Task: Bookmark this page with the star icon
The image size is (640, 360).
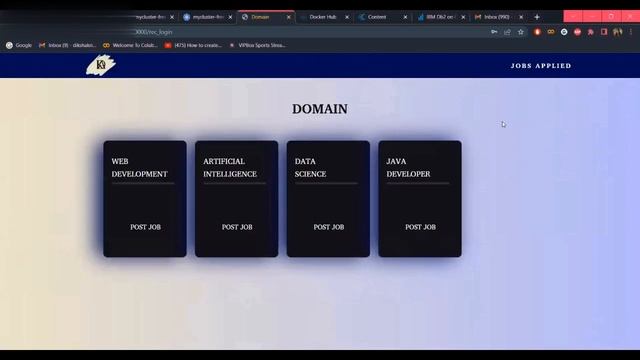Action: 521,32
